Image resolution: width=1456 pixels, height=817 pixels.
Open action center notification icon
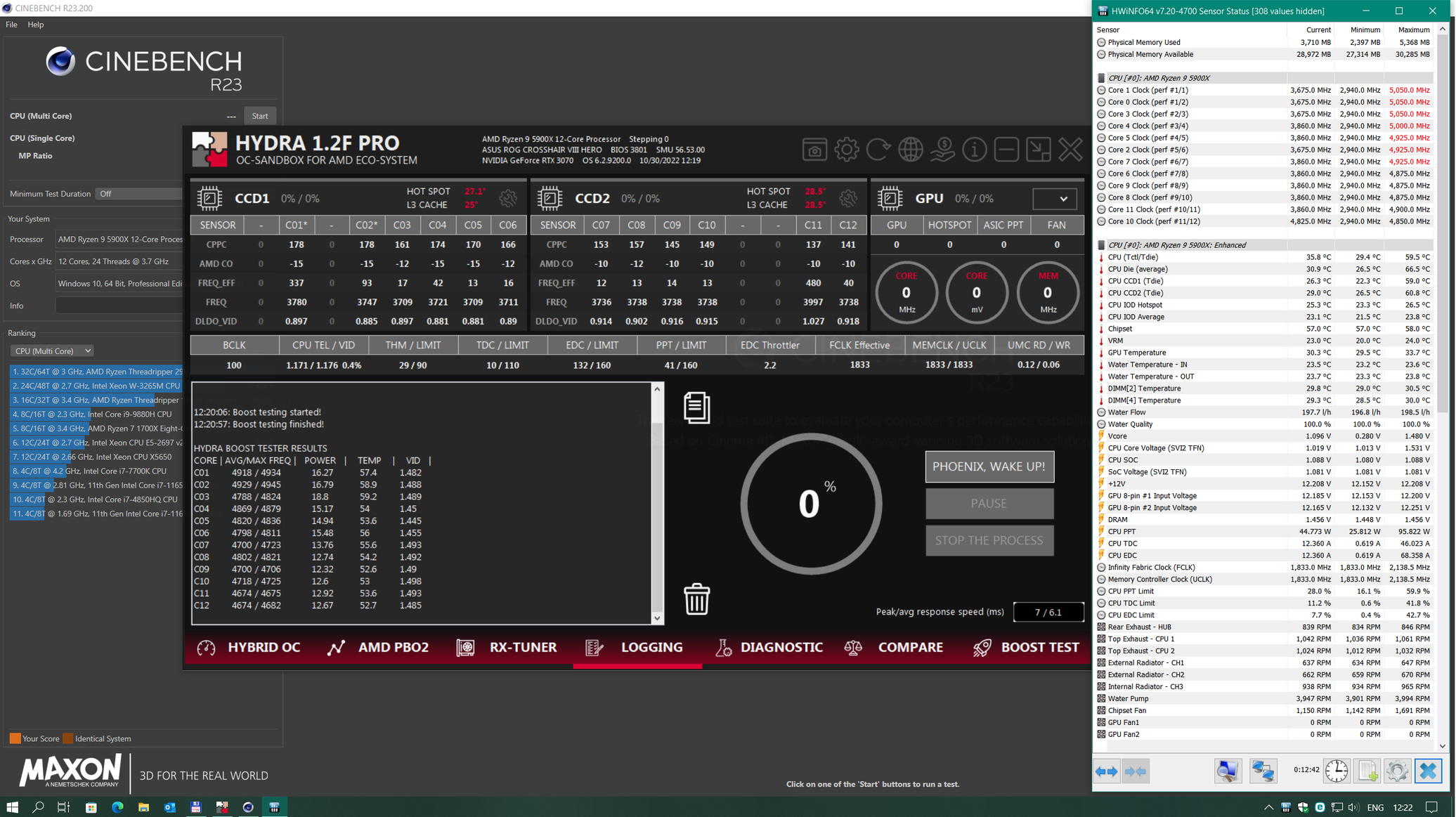coord(1431,807)
